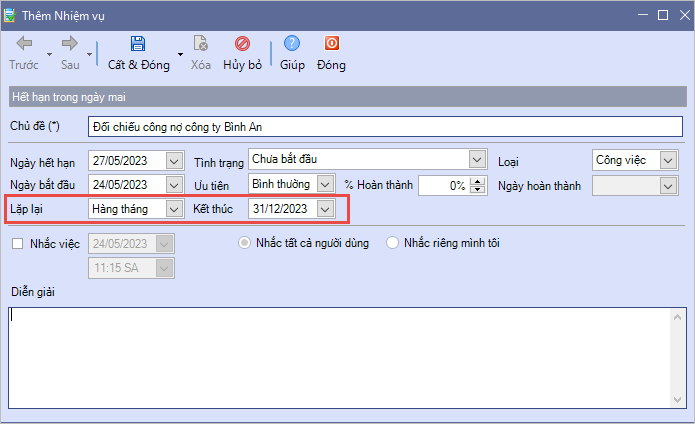Click the Sau forward arrow icon
This screenshot has width=695, height=424.
(70, 44)
